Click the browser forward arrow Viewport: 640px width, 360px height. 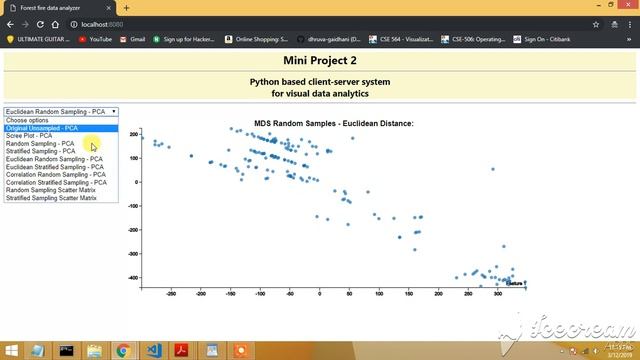[25, 24]
